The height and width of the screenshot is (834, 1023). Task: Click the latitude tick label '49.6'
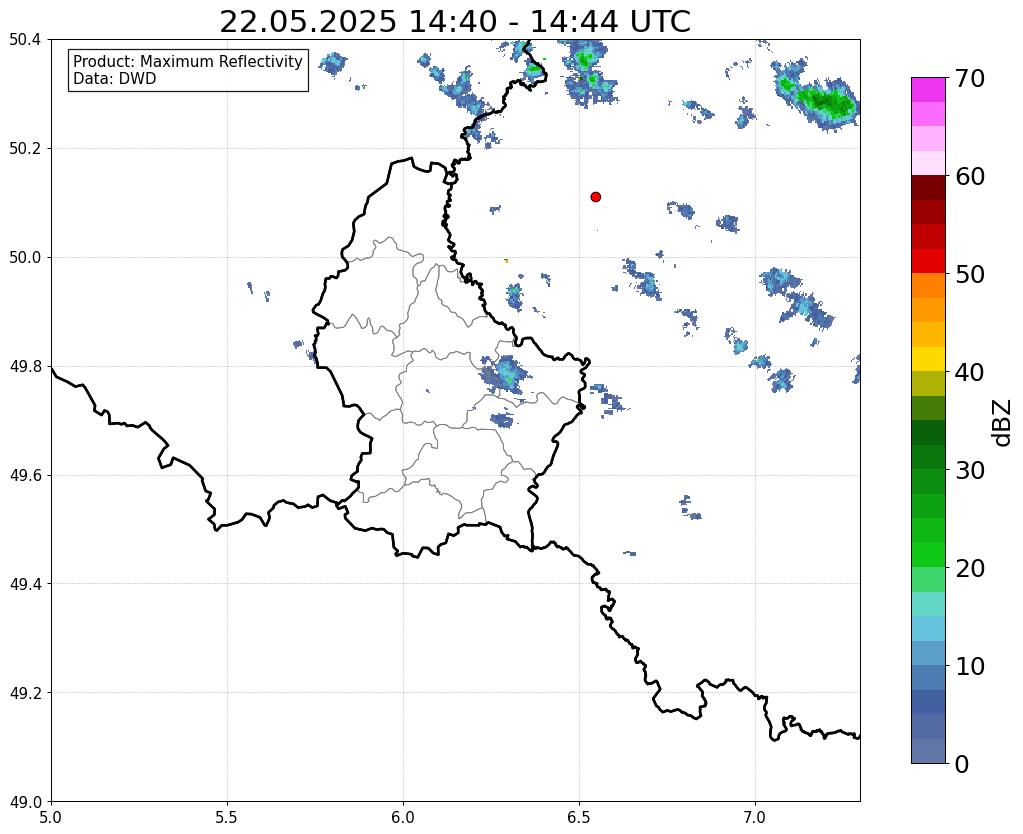pyautogui.click(x=25, y=476)
